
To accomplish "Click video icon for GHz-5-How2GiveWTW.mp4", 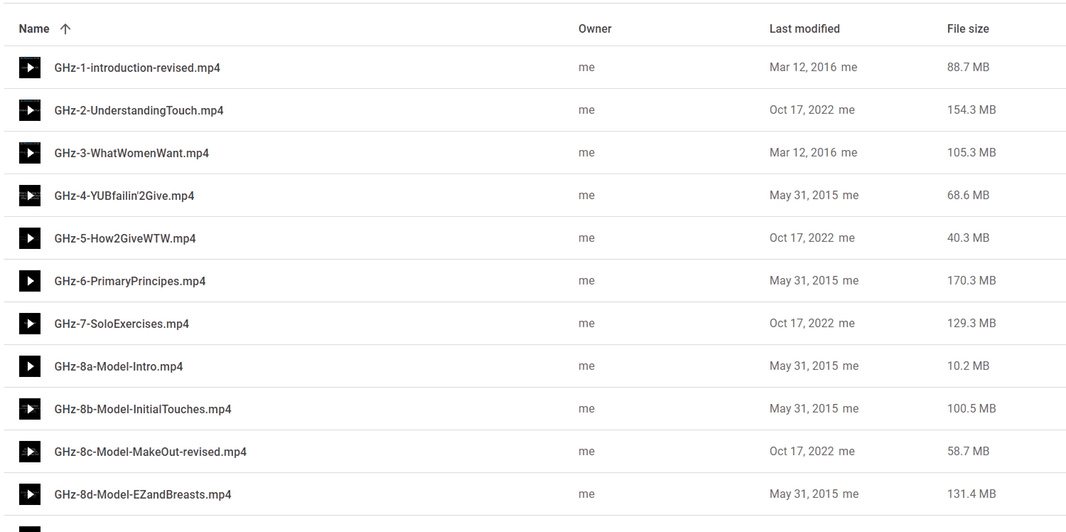I will click(x=30, y=238).
